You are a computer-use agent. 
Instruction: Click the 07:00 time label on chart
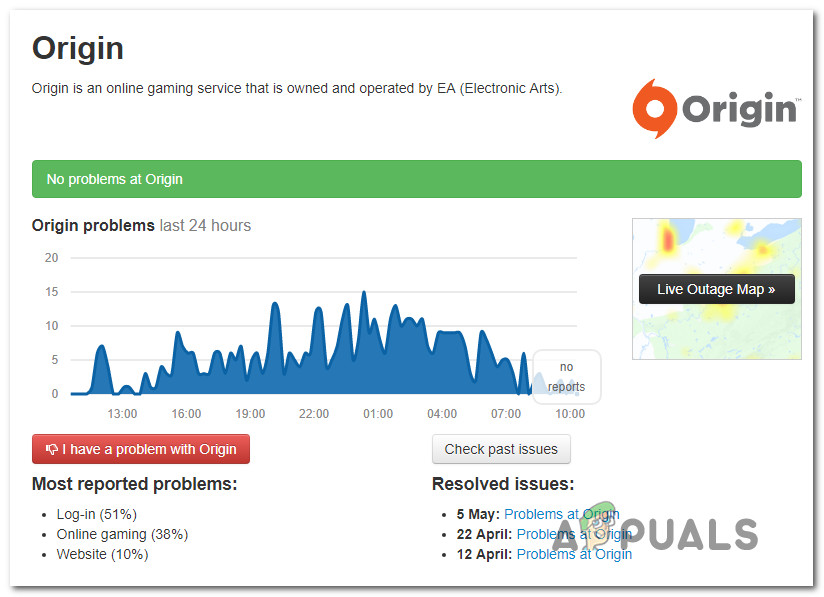tap(506, 414)
